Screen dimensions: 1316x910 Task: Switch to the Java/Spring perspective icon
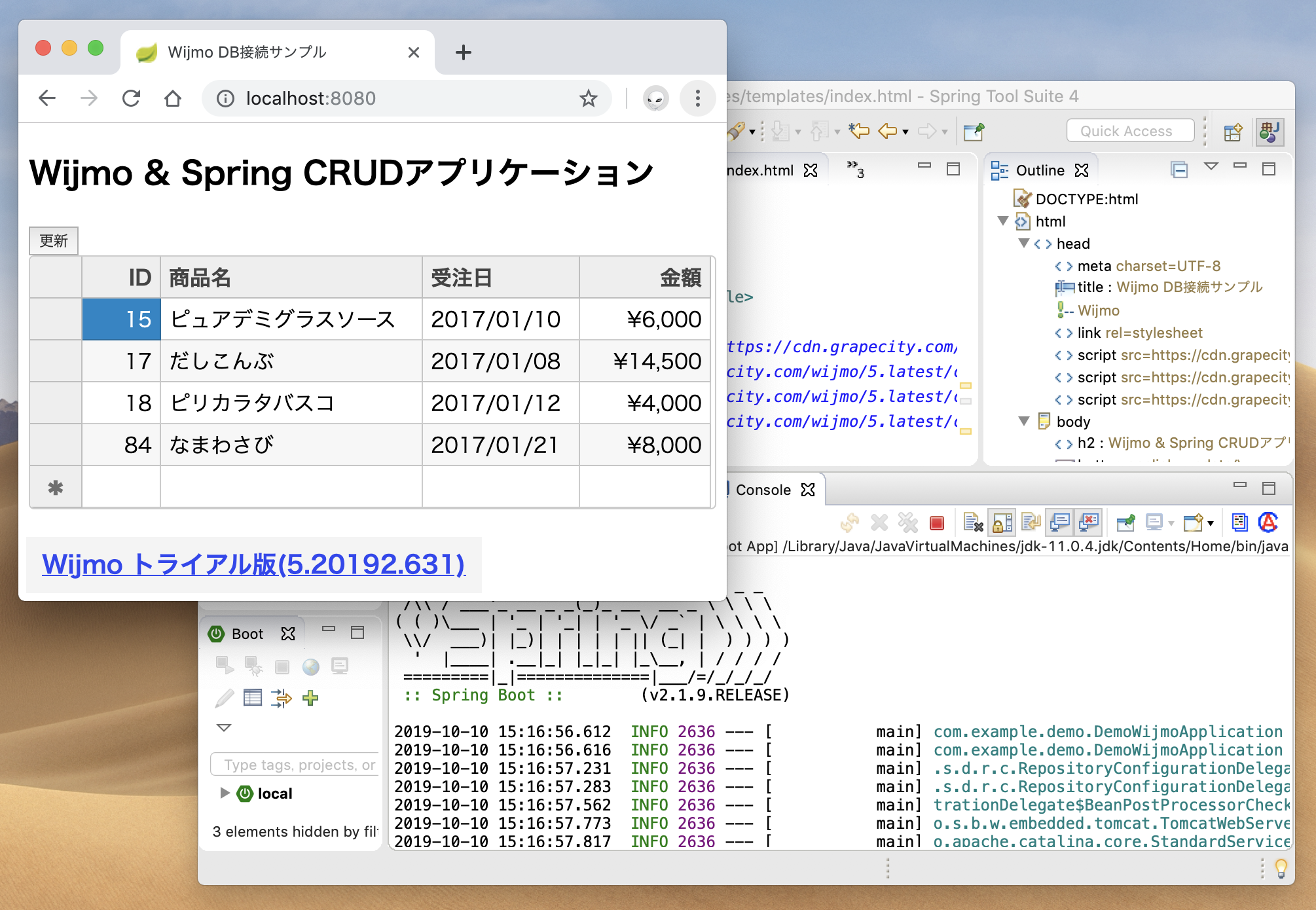[1269, 132]
